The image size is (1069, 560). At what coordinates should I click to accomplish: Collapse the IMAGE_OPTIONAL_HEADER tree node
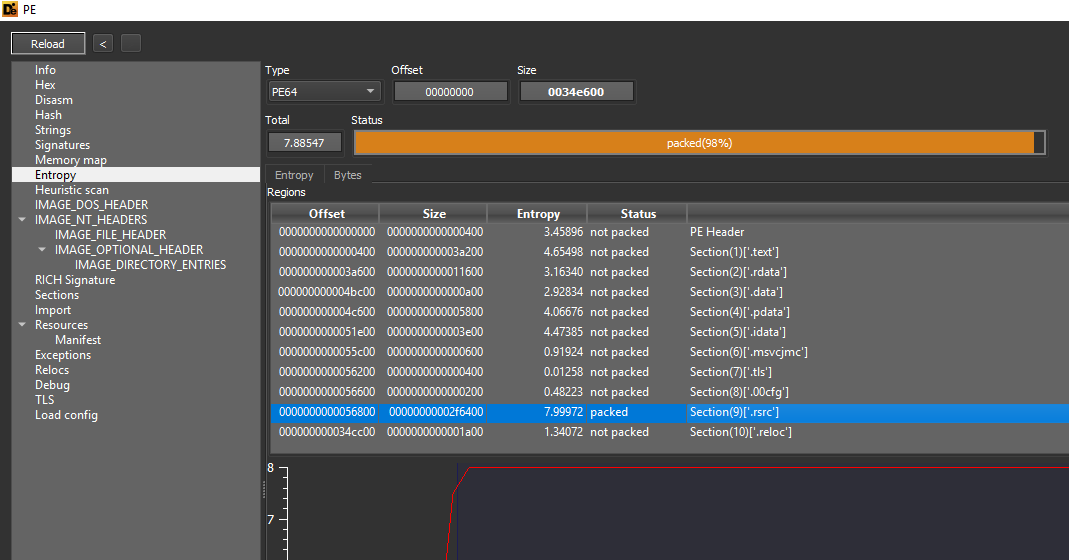42,250
